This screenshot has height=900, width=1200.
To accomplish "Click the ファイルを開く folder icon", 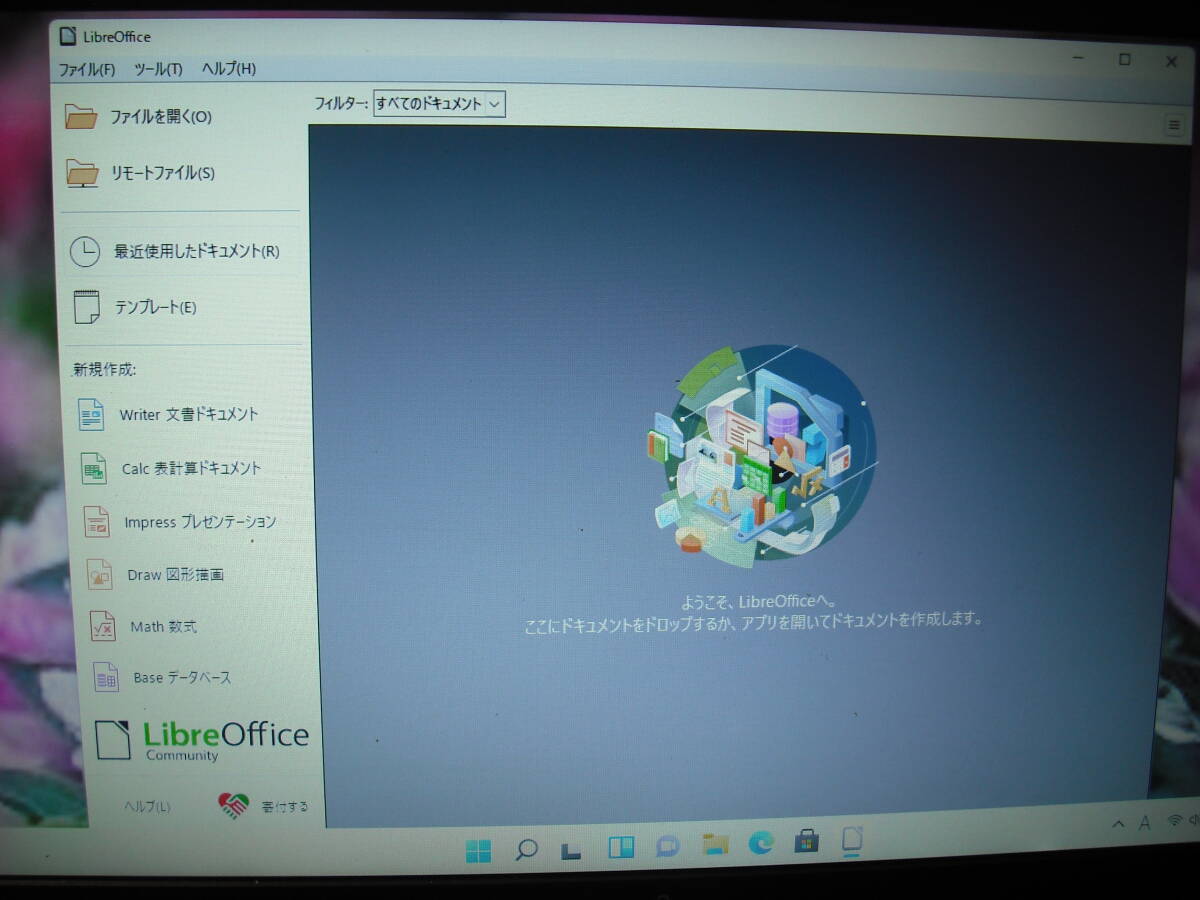I will pyautogui.click(x=81, y=116).
